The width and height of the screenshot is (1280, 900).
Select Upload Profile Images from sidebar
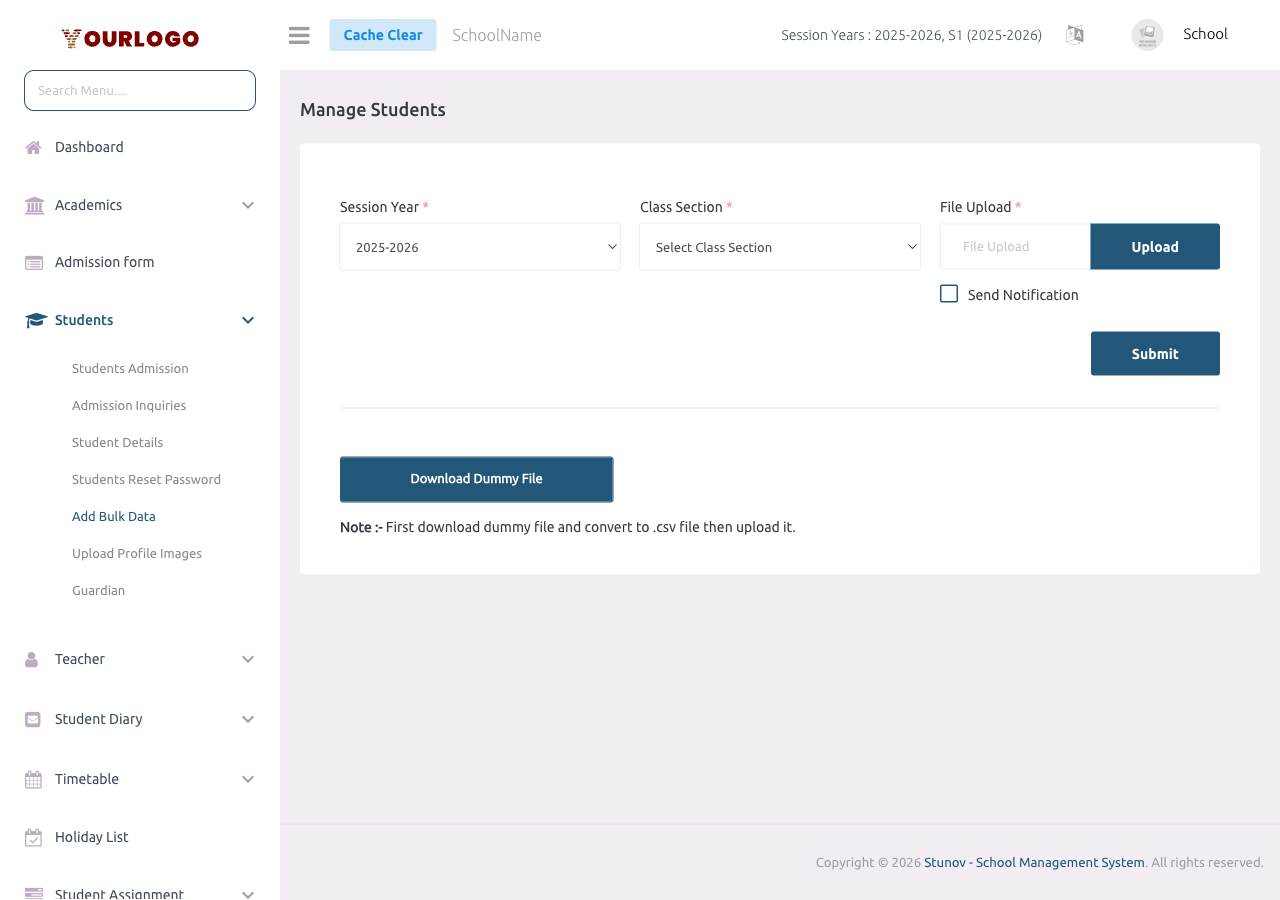point(136,553)
